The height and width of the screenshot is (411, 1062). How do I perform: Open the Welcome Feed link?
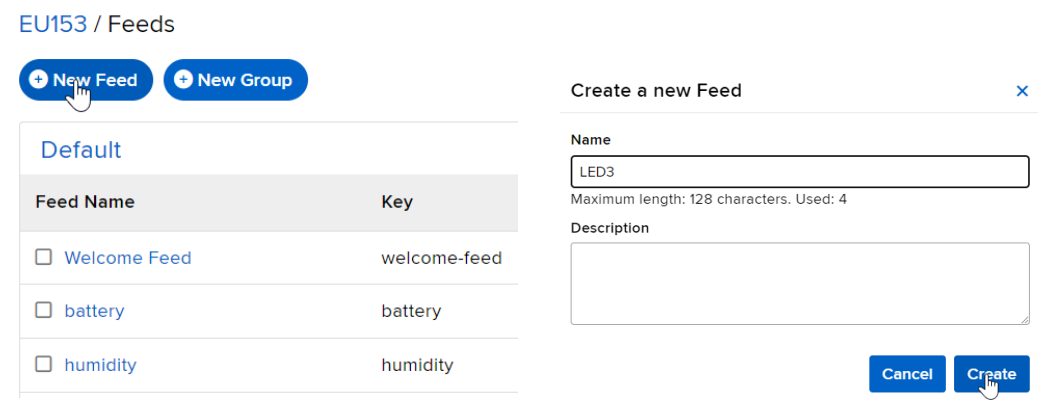coord(128,257)
